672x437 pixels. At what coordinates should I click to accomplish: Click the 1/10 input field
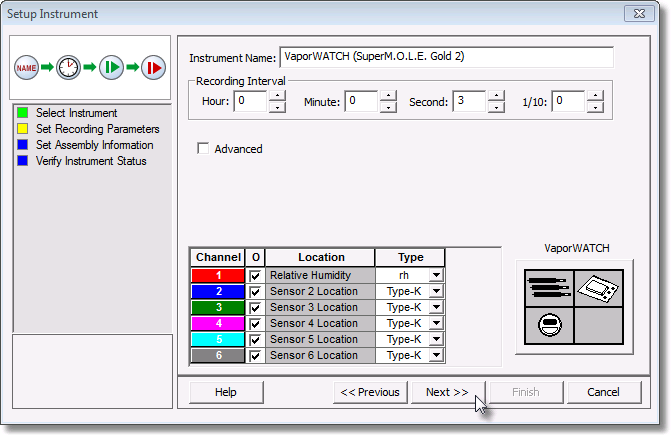tap(569, 101)
